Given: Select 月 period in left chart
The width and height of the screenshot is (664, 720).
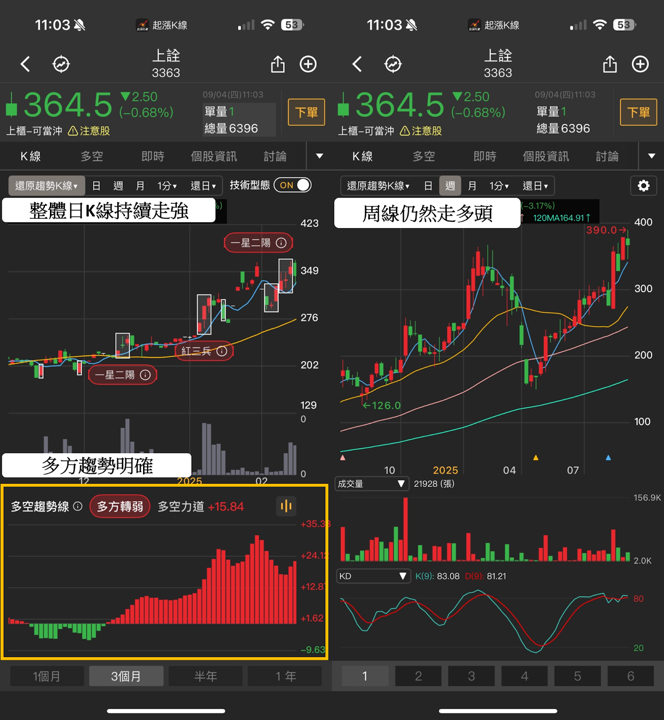Looking at the screenshot, I should (x=140, y=186).
